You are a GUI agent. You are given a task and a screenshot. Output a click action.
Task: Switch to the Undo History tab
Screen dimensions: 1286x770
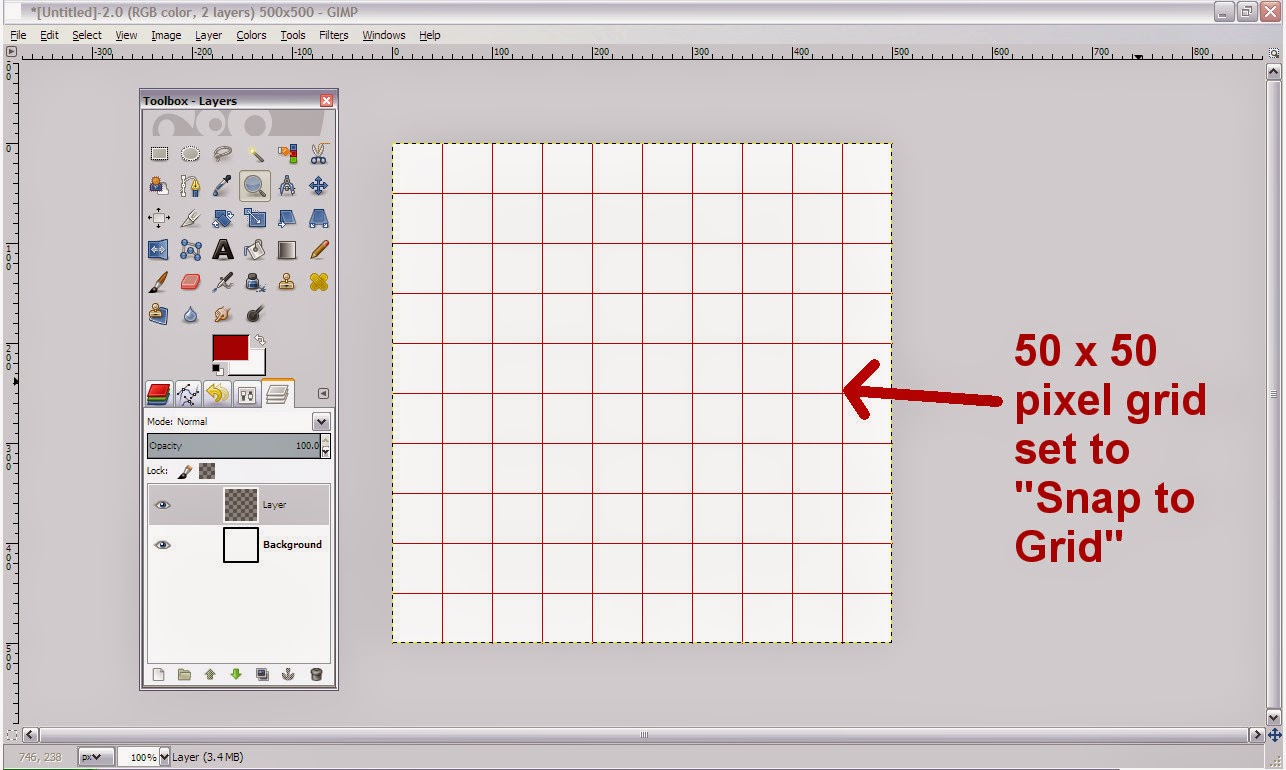[x=217, y=394]
